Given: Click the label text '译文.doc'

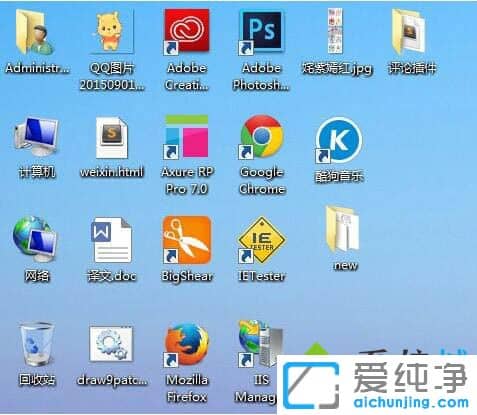Looking at the screenshot, I should (x=112, y=276).
